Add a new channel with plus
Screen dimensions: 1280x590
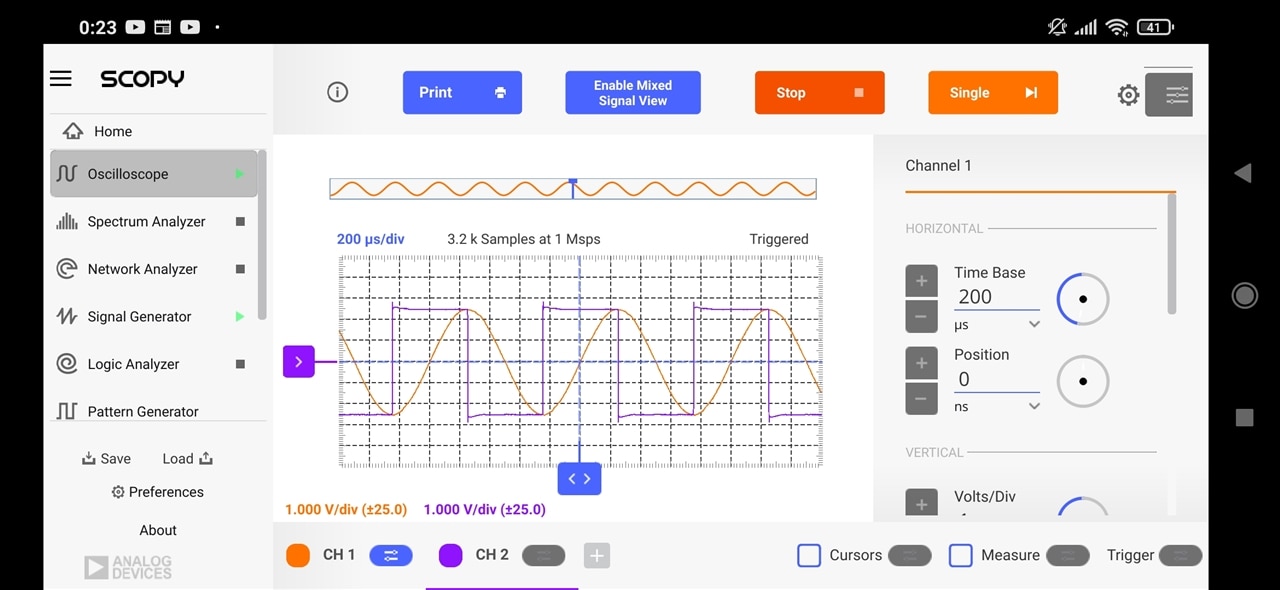(597, 555)
